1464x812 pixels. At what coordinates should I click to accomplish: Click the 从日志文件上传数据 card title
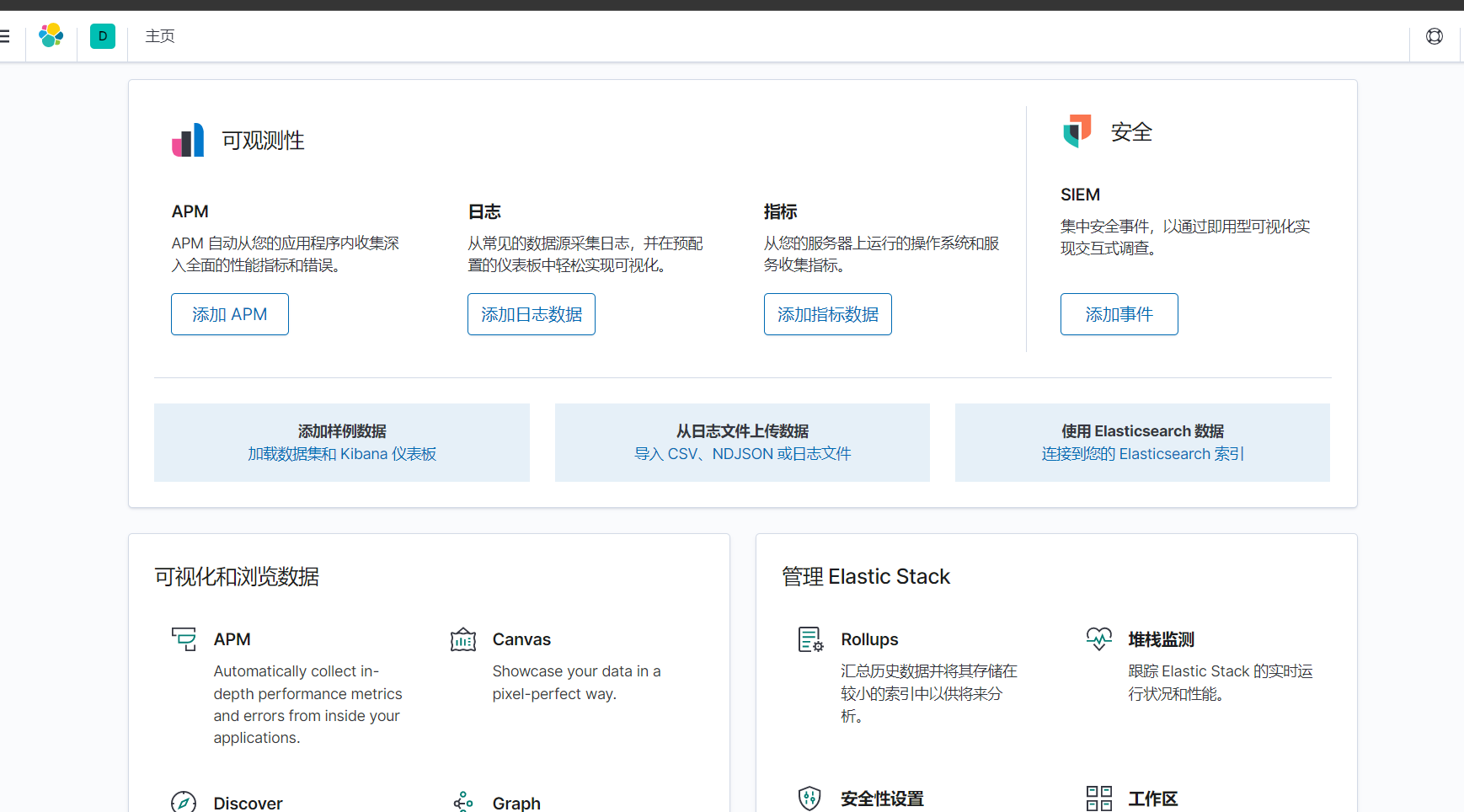(742, 431)
